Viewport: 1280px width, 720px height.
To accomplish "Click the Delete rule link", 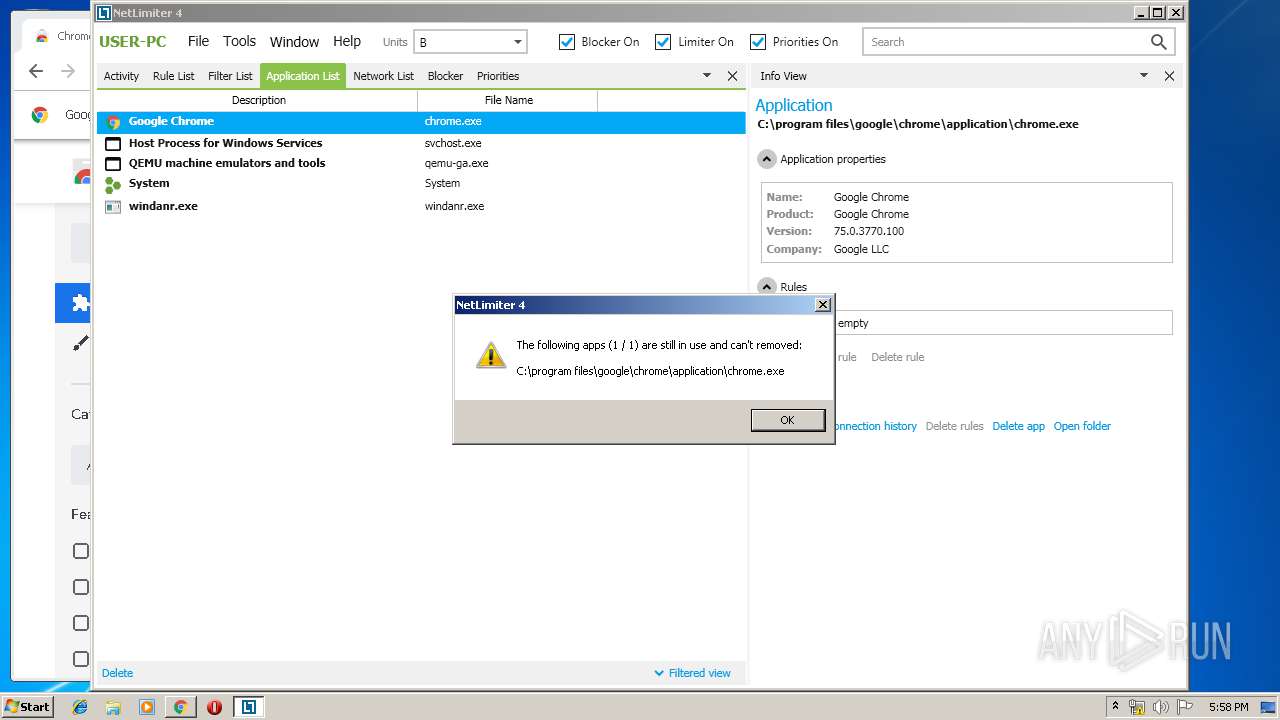I will (x=897, y=357).
